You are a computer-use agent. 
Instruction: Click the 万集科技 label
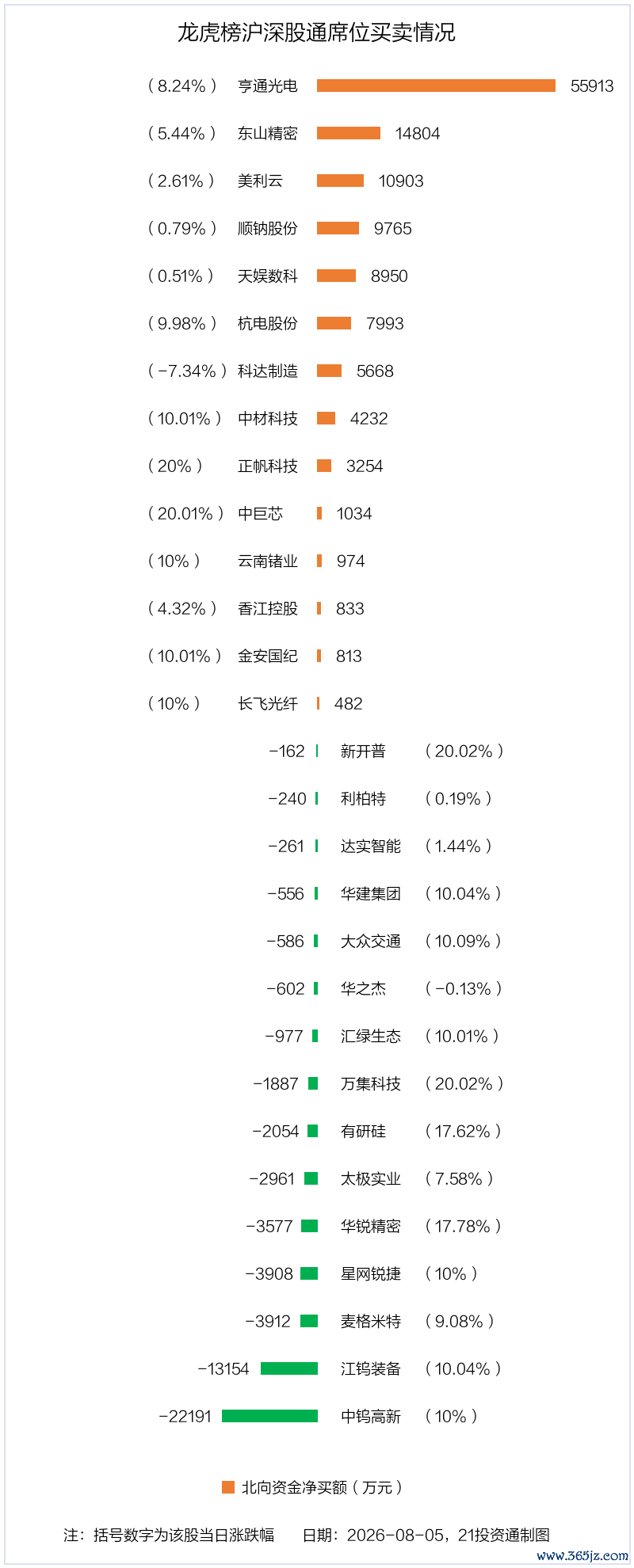tap(371, 1083)
